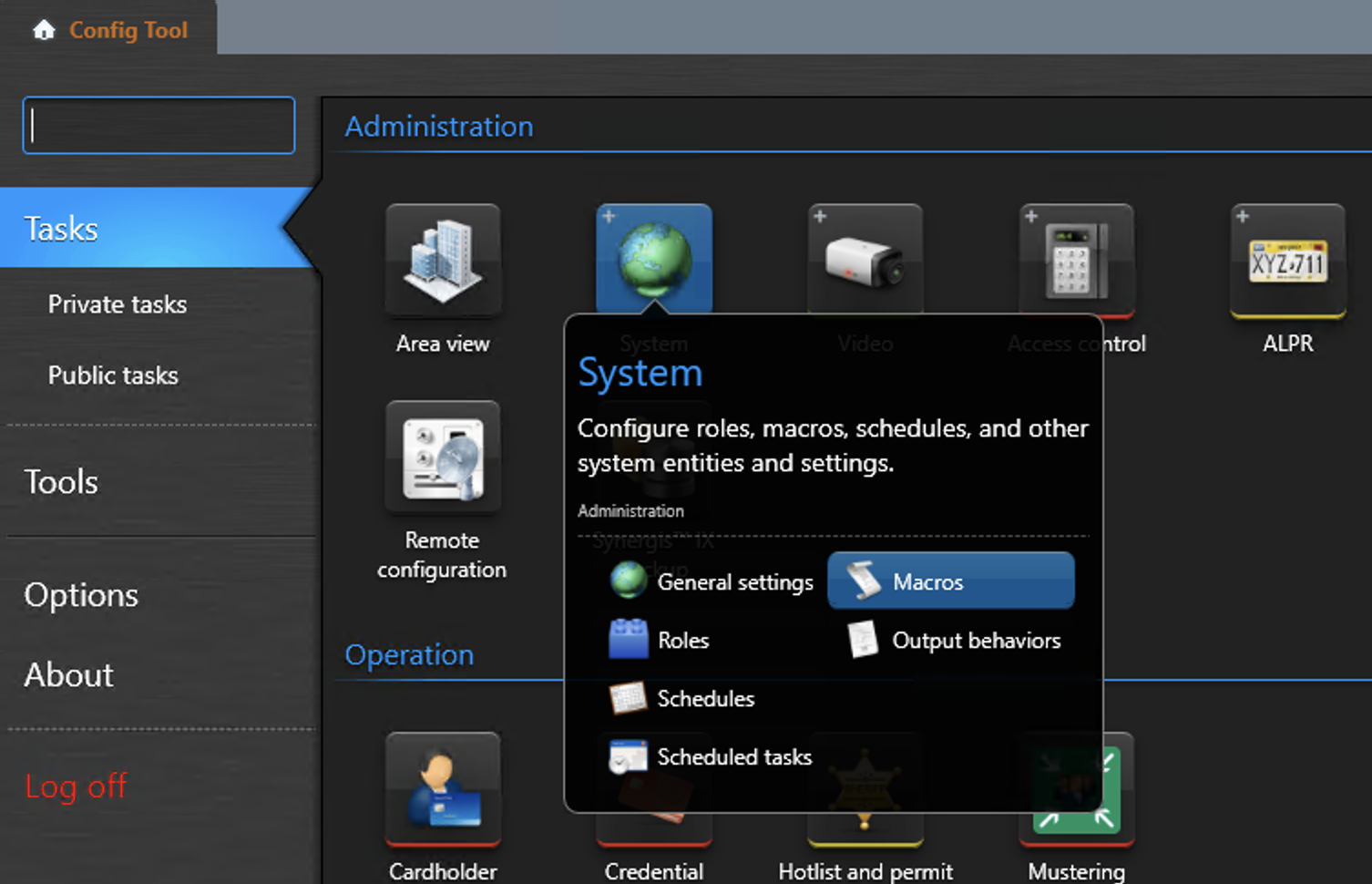The height and width of the screenshot is (884, 1372).
Task: Open the ALPR task
Action: pyautogui.click(x=1287, y=262)
